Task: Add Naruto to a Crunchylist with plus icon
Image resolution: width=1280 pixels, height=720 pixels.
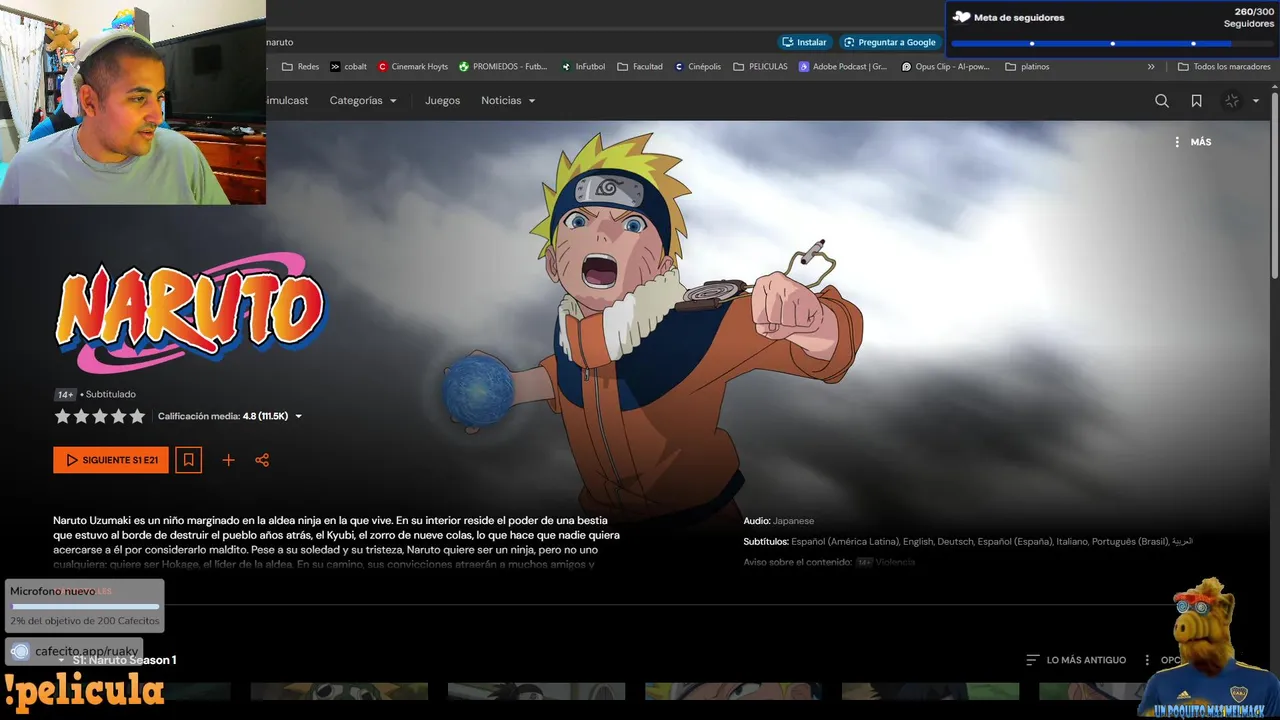Action: pyautogui.click(x=228, y=460)
